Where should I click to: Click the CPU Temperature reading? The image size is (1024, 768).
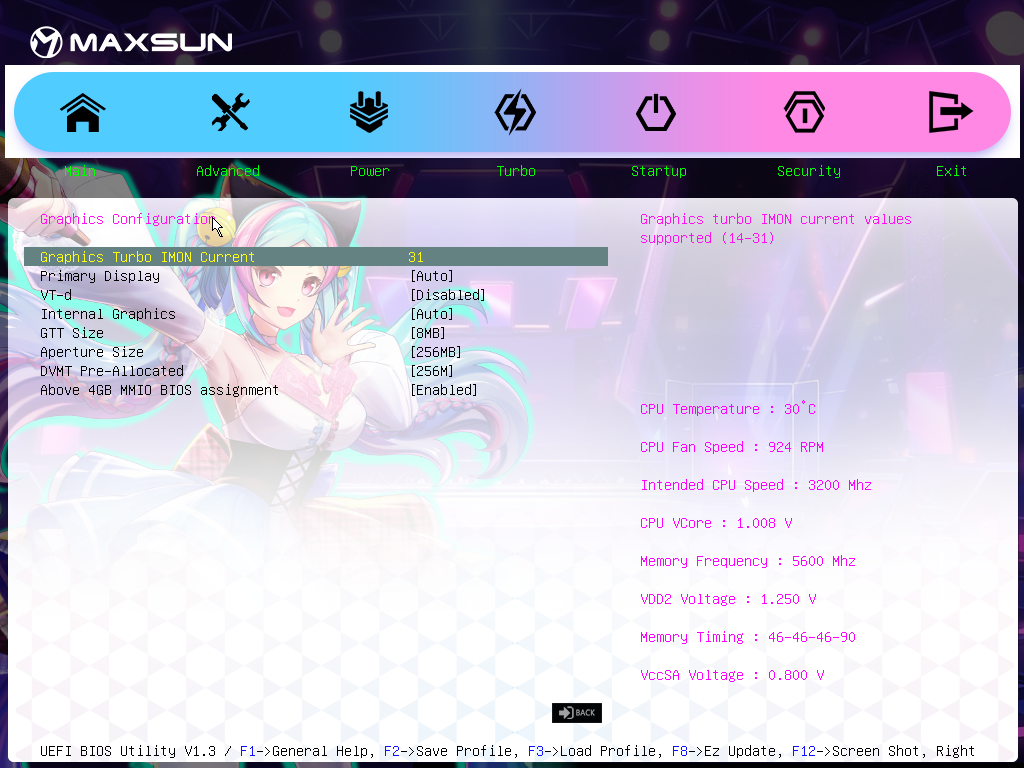pyautogui.click(x=728, y=409)
